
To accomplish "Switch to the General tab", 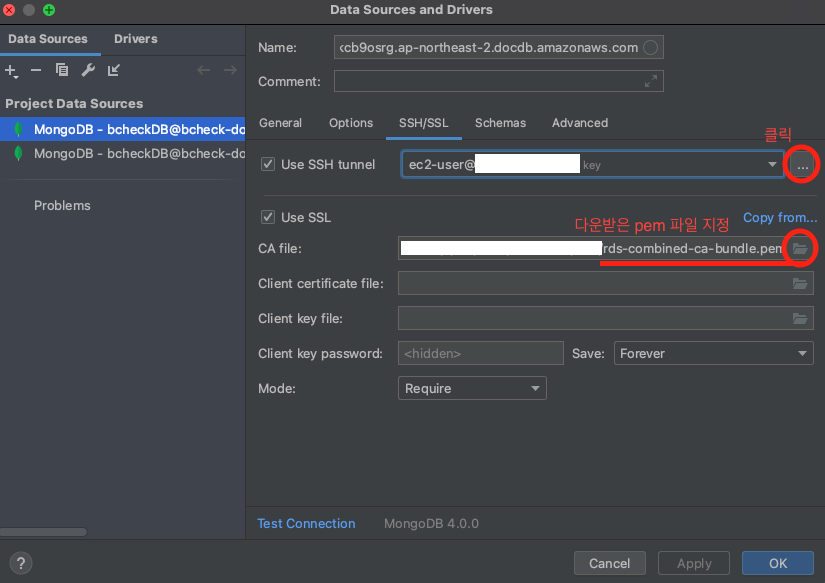I will coord(280,123).
